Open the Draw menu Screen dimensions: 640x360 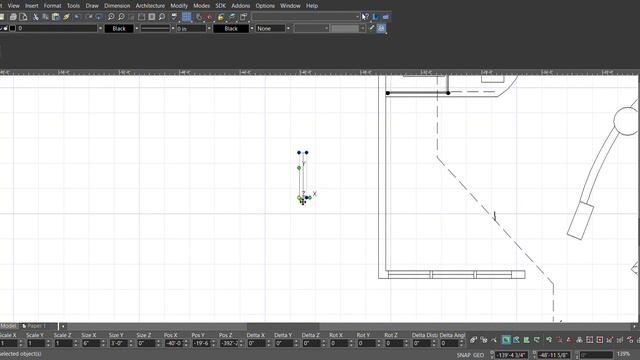click(92, 6)
